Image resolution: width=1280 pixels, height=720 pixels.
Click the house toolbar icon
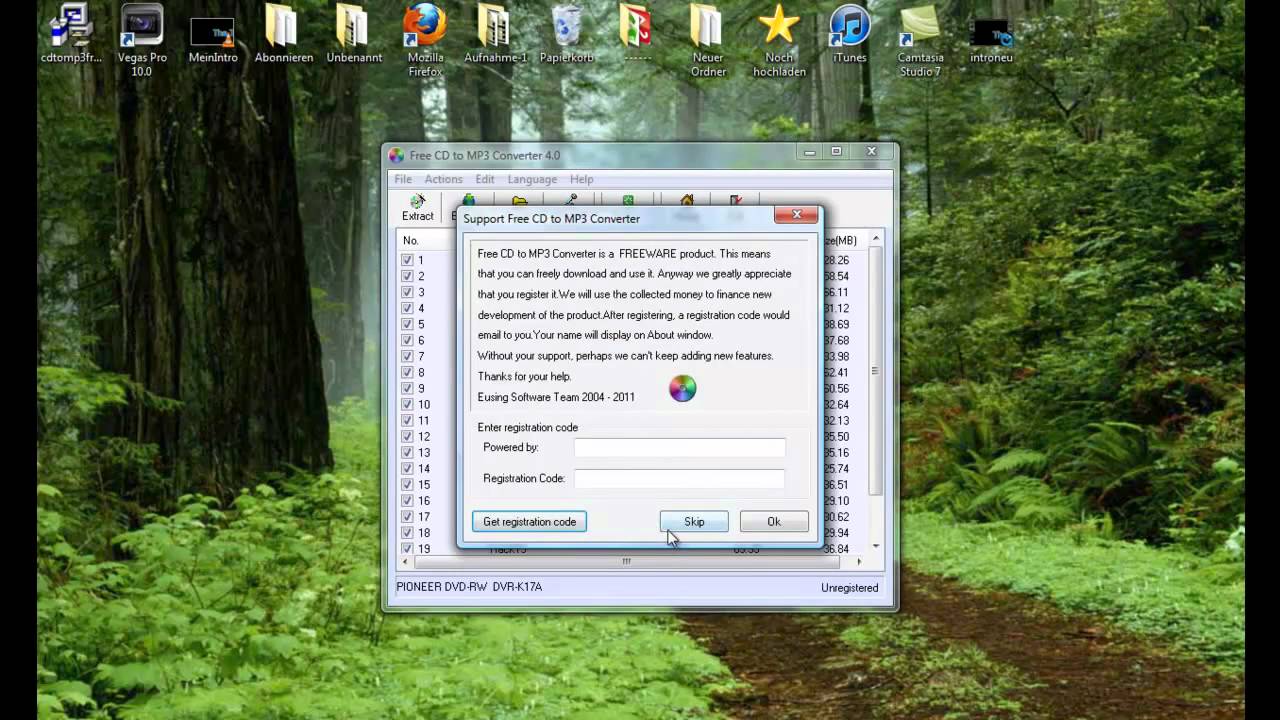pos(687,200)
